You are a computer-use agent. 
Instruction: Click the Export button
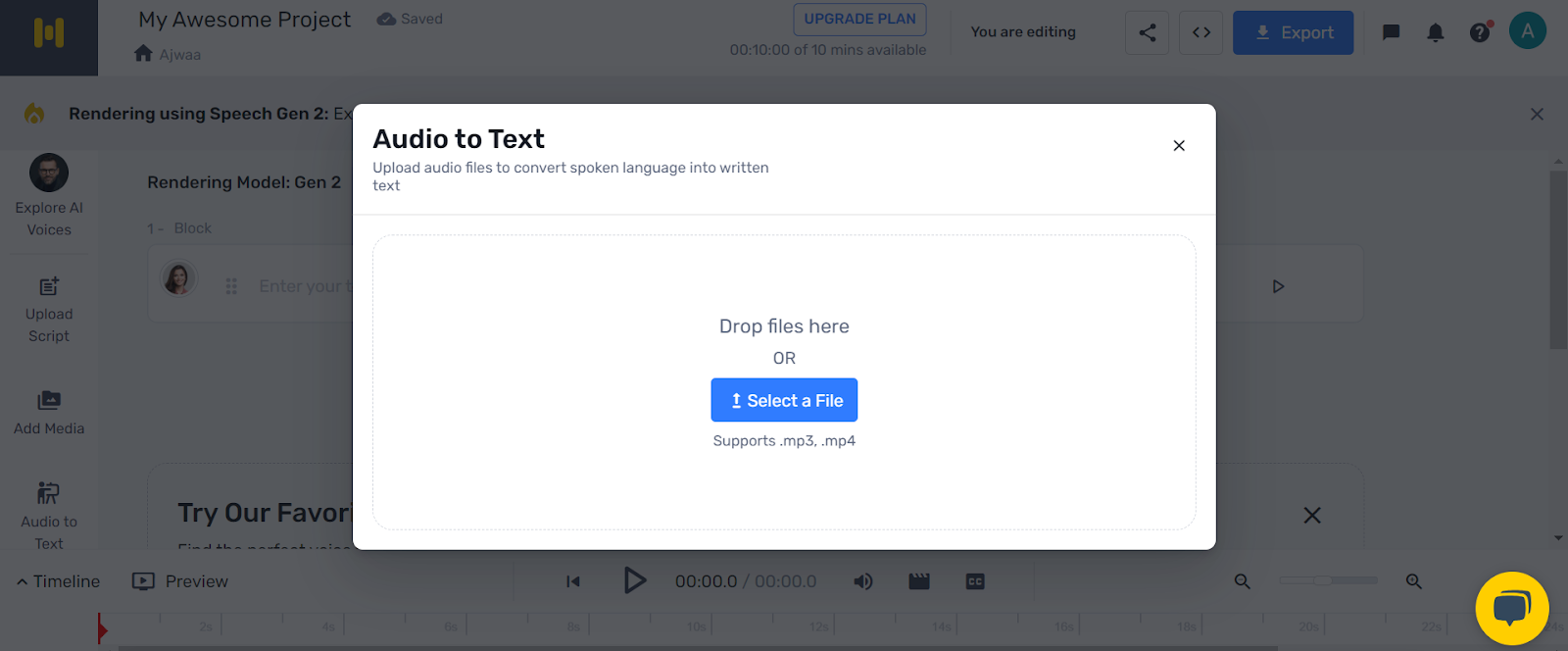coord(1293,32)
